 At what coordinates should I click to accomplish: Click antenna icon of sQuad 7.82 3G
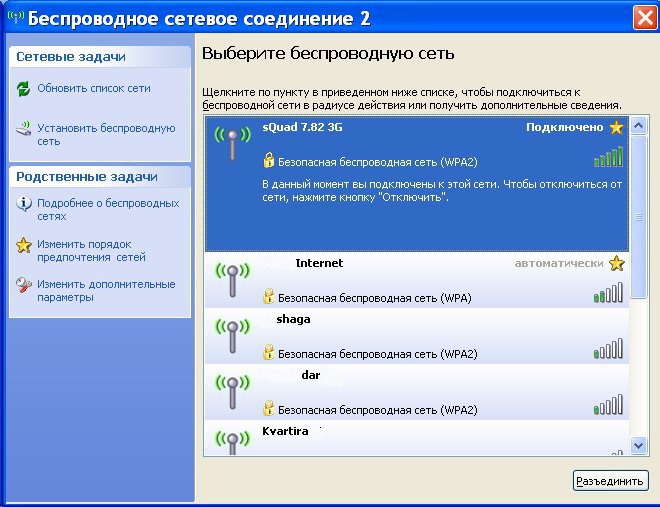point(232,143)
